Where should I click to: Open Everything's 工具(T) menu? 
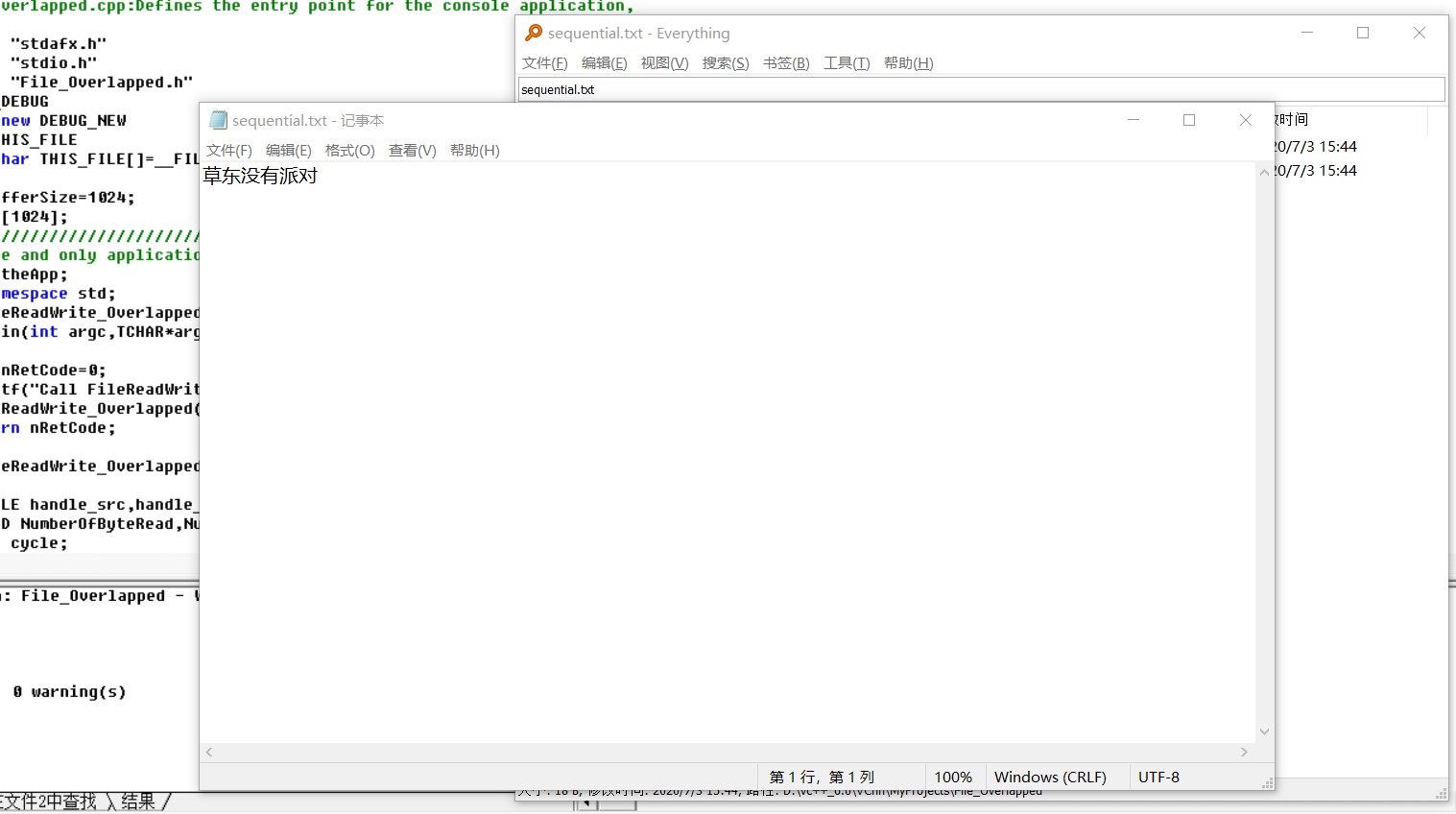[847, 63]
